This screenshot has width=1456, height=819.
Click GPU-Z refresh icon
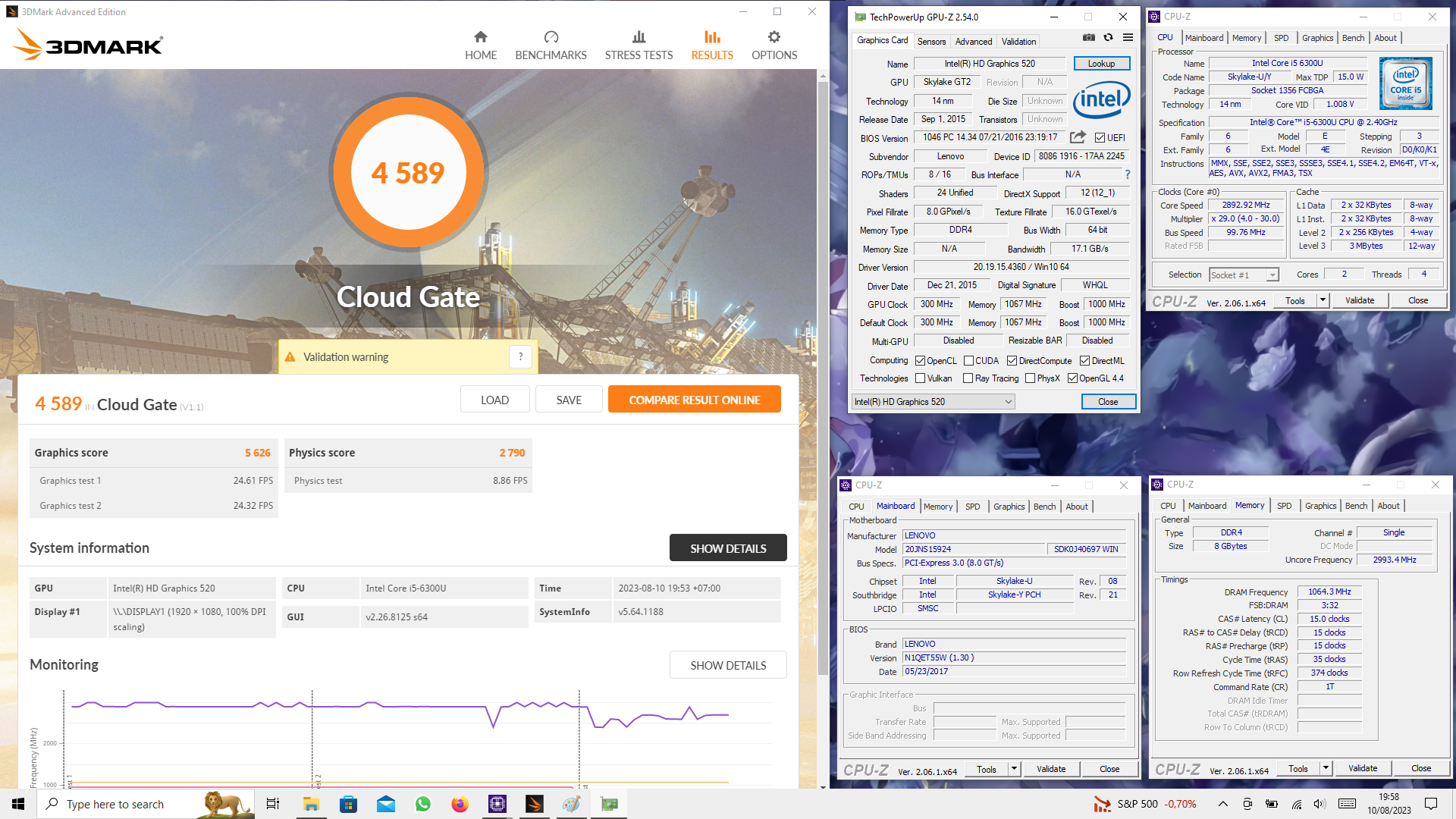click(1108, 37)
